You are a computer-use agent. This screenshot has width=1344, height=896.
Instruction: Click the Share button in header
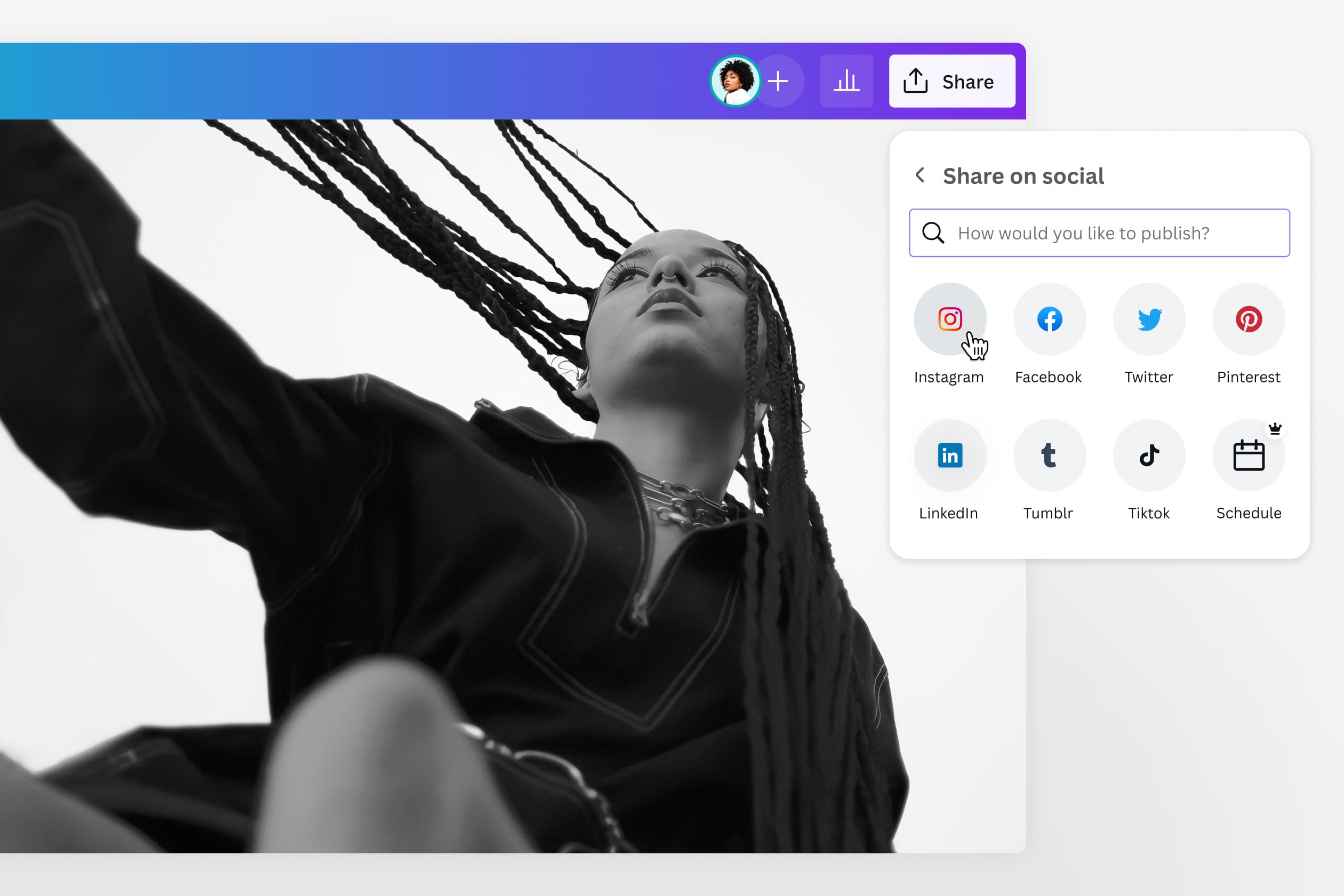pos(952,81)
